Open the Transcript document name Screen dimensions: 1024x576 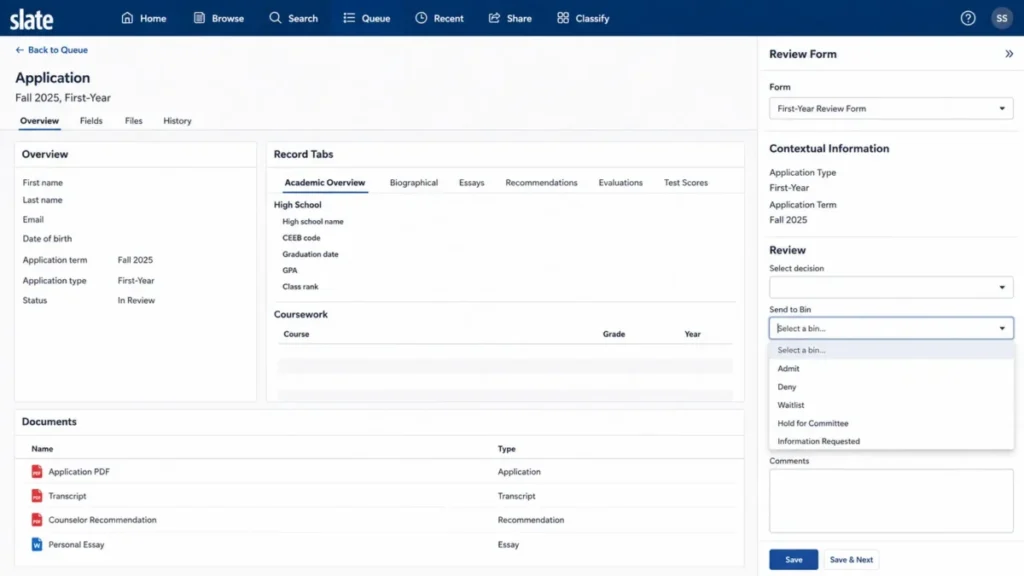67,496
